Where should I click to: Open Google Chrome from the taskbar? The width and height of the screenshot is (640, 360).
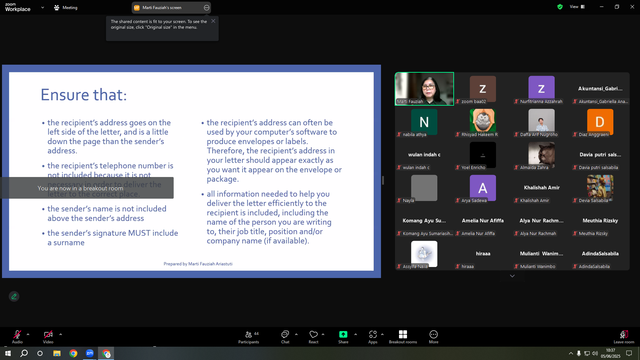73,353
